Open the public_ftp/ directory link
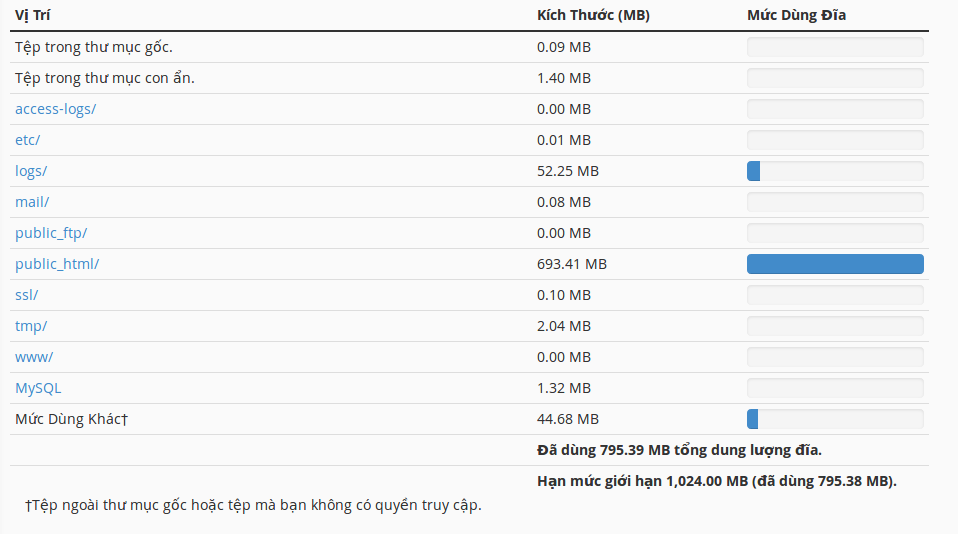The width and height of the screenshot is (958, 534). point(51,233)
